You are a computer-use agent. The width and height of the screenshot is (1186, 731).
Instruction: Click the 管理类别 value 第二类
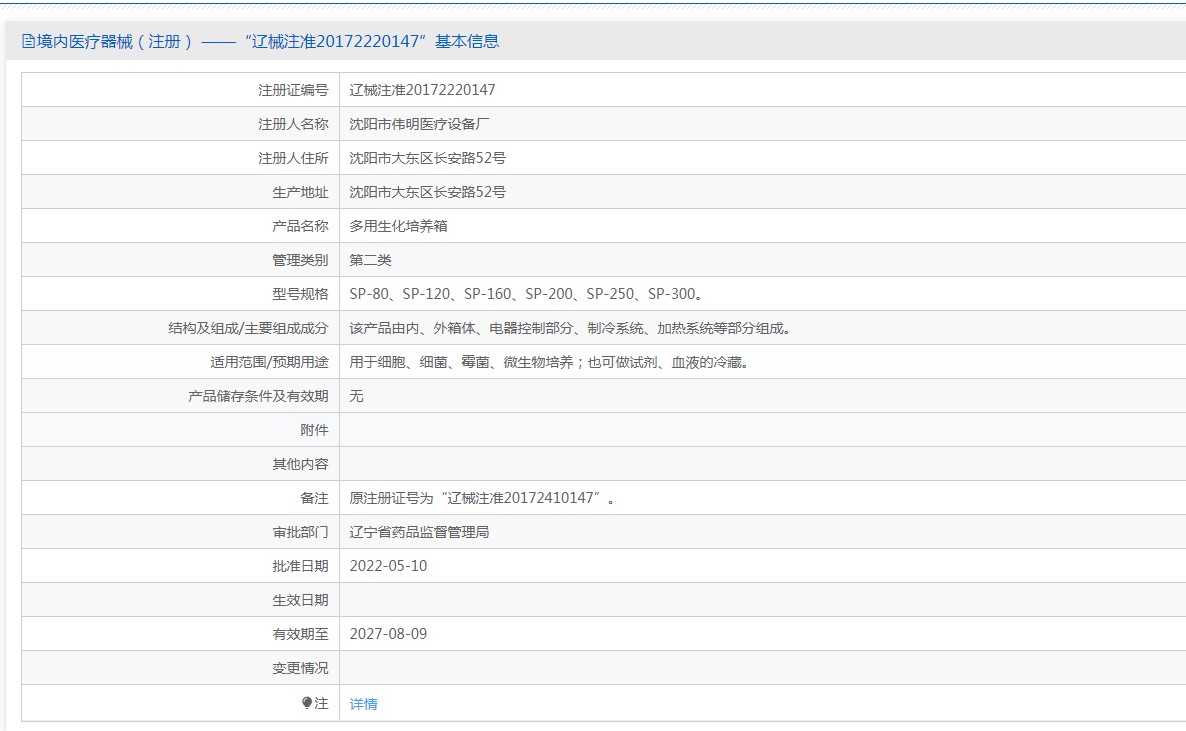[x=370, y=260]
